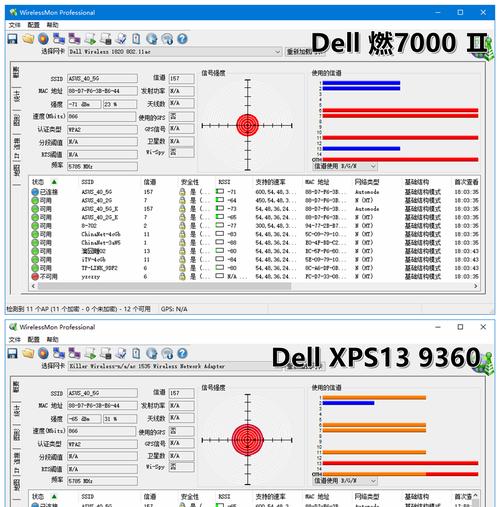
Task: Select the blue 已连接 row in the AP list
Action: [x=255, y=192]
